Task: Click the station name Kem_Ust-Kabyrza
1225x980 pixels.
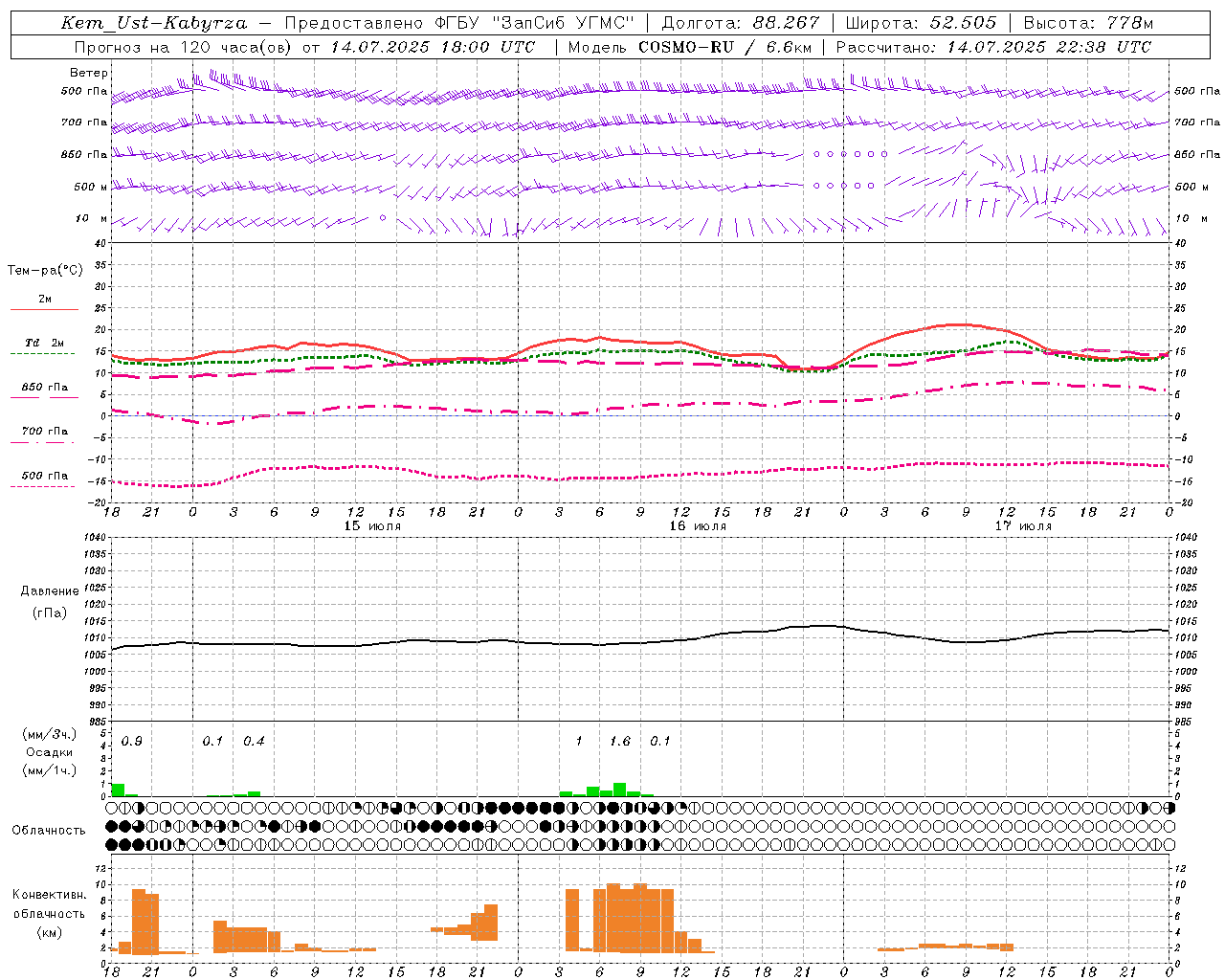Action: coord(154,23)
